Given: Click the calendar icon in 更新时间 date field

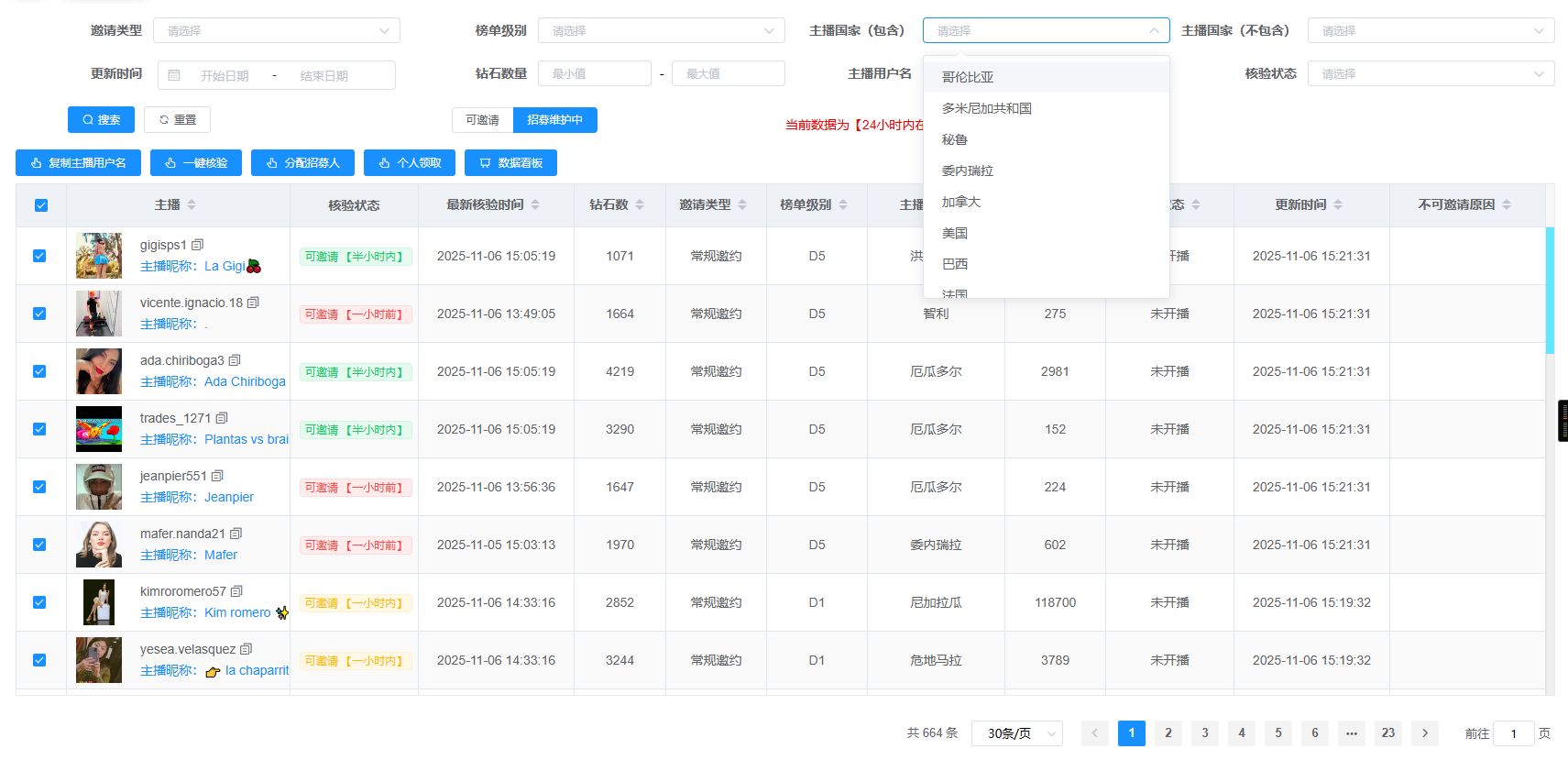Looking at the screenshot, I should pos(174,75).
